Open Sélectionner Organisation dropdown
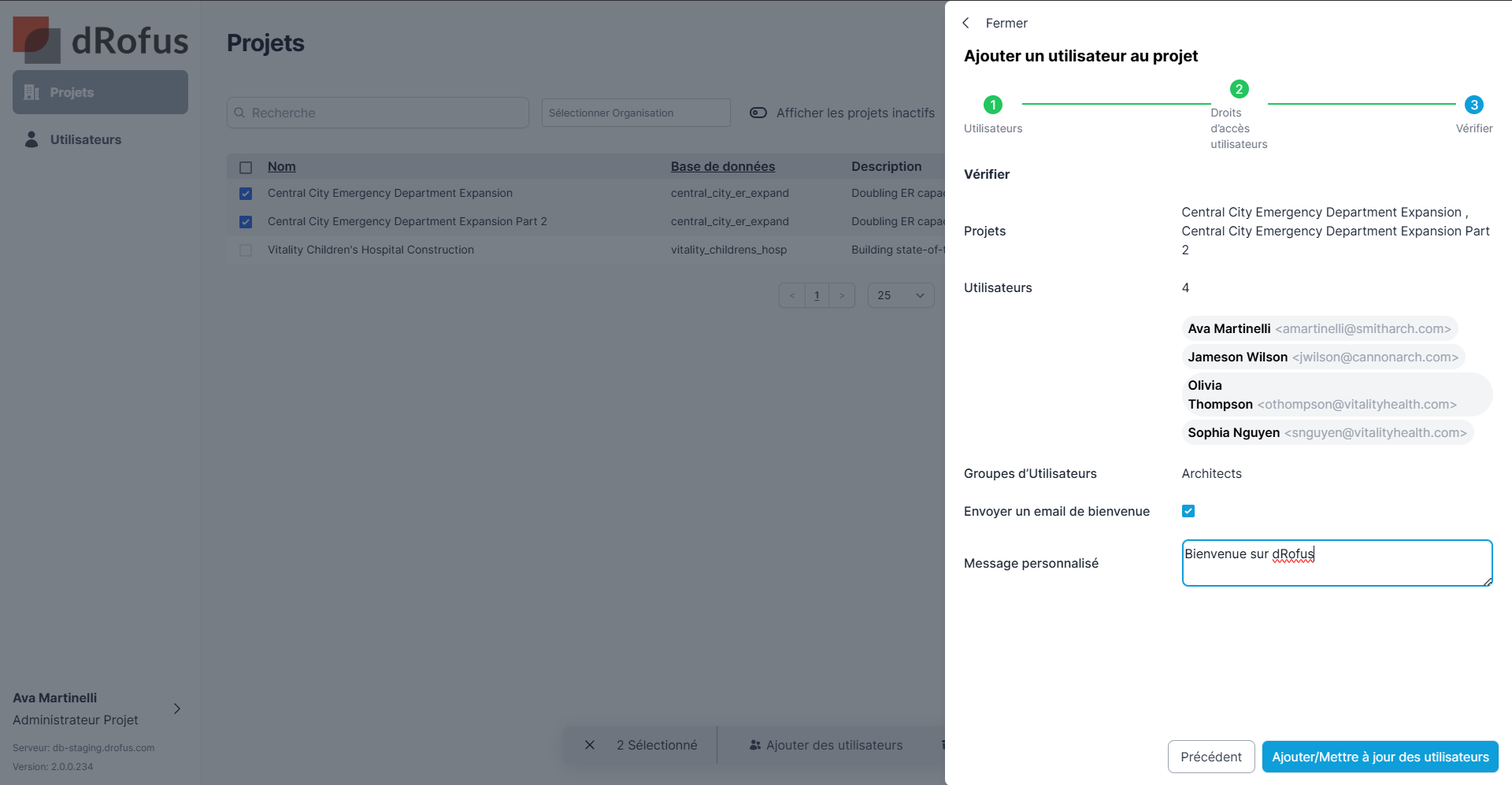 [x=636, y=113]
